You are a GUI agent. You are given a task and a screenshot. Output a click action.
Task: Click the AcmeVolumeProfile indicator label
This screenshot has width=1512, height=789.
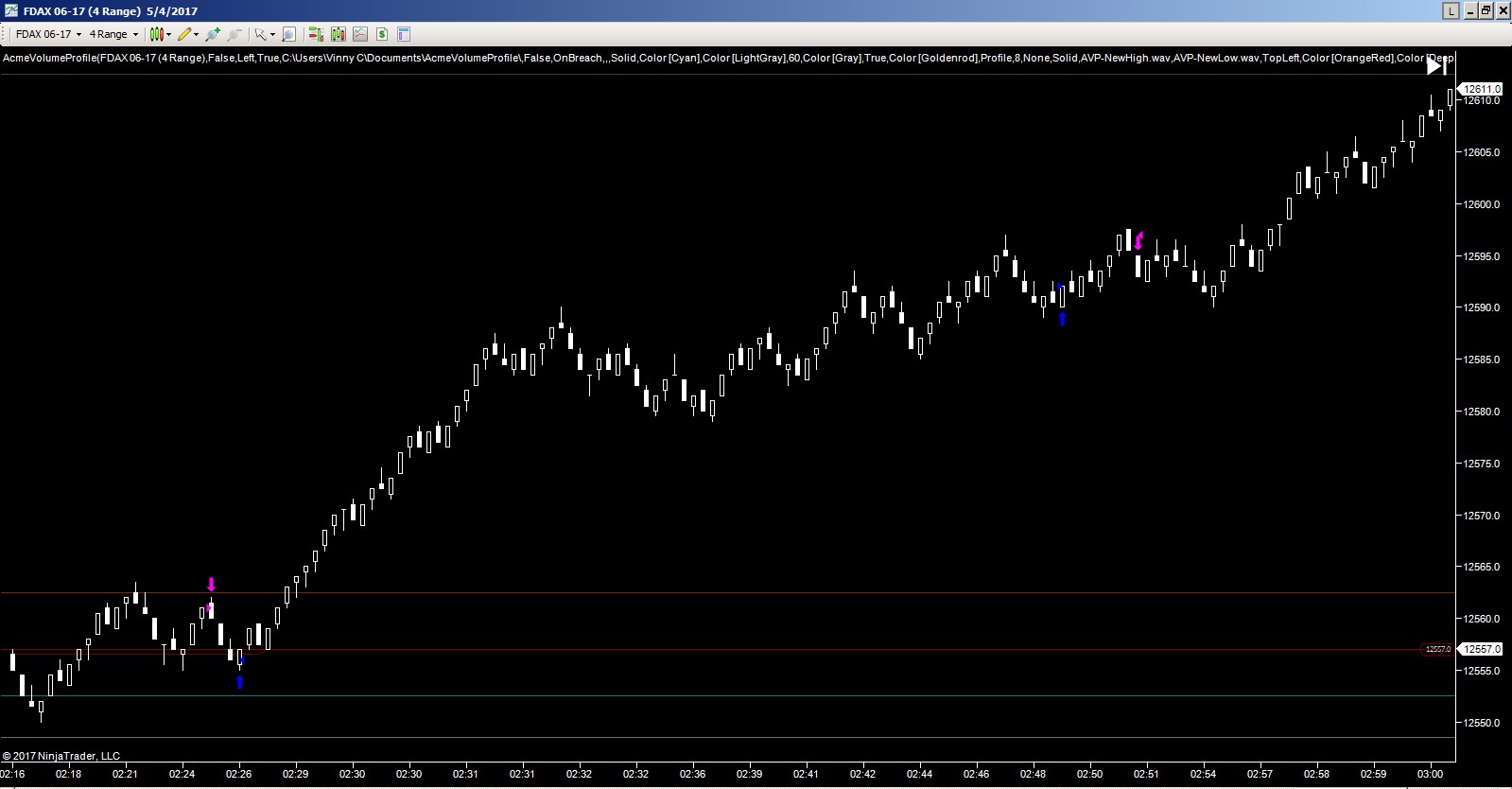(727, 59)
